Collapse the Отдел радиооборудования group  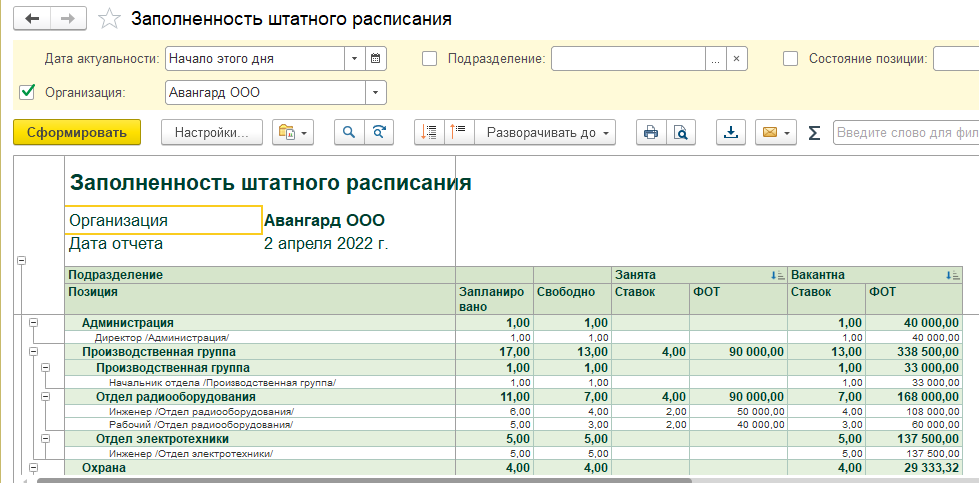pyautogui.click(x=45, y=397)
